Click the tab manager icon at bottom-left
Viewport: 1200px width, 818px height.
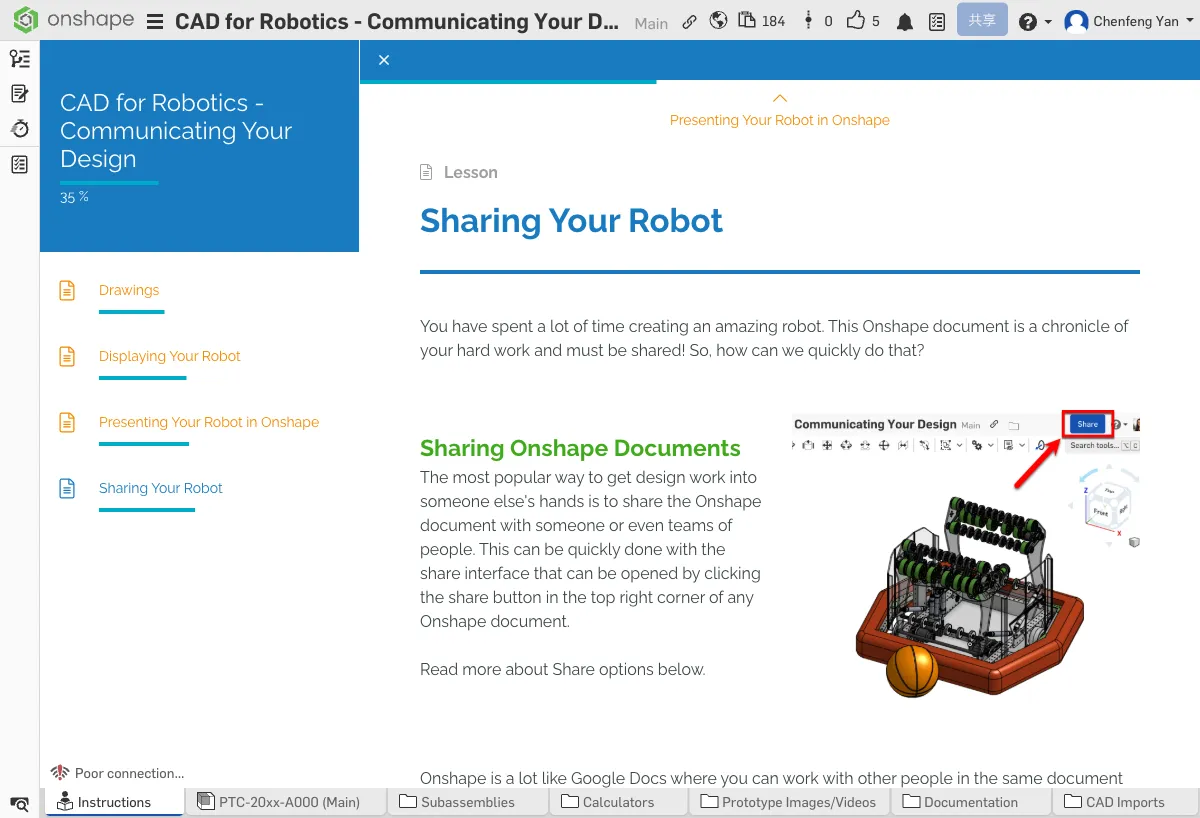click(19, 803)
